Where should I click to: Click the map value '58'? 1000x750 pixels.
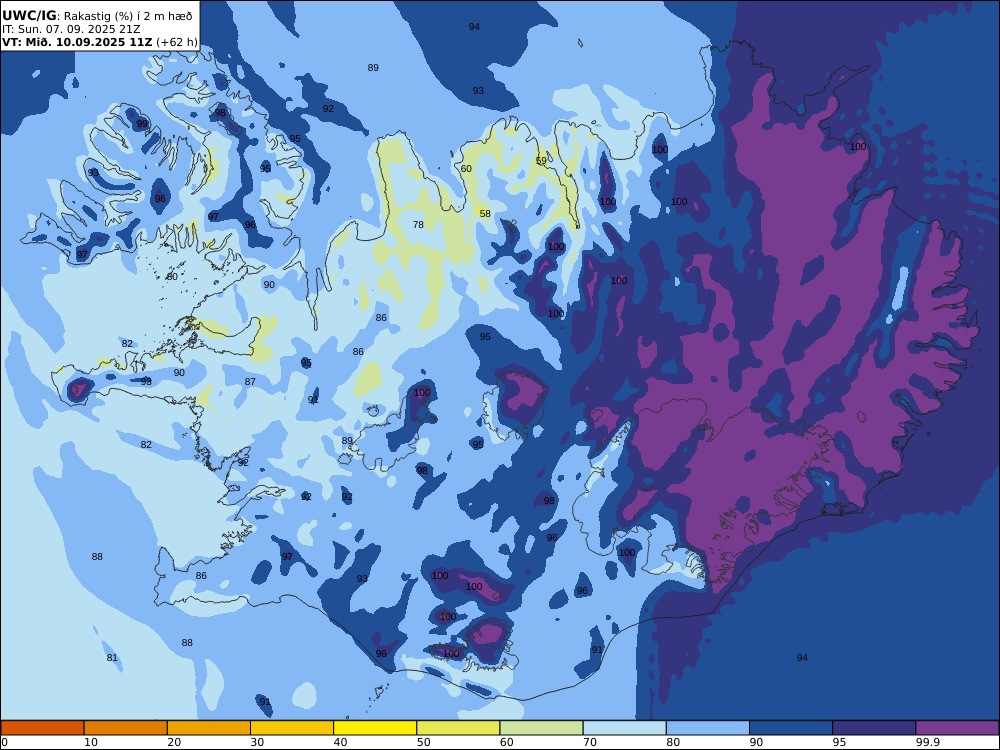485,214
